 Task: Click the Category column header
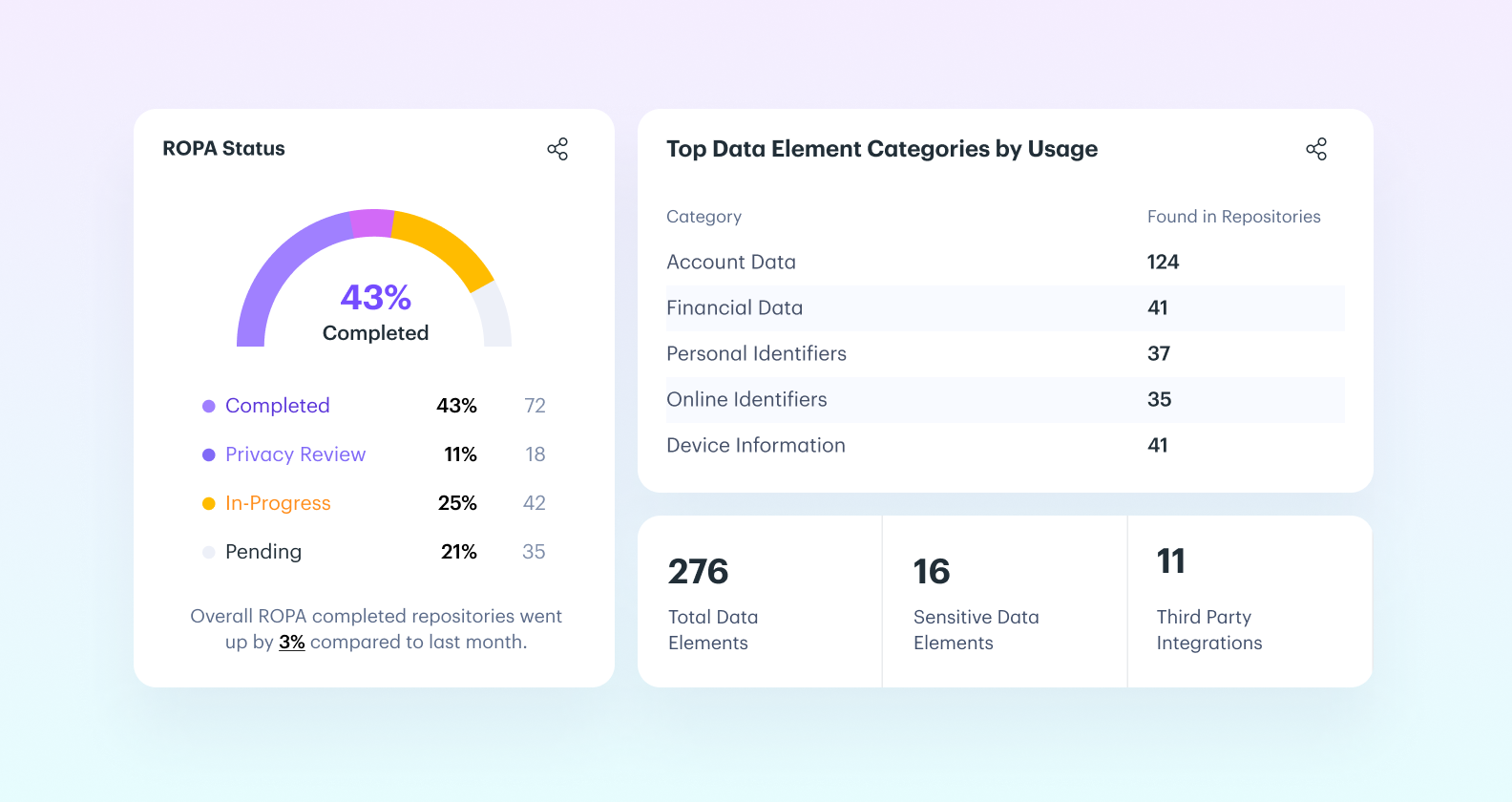point(703,217)
